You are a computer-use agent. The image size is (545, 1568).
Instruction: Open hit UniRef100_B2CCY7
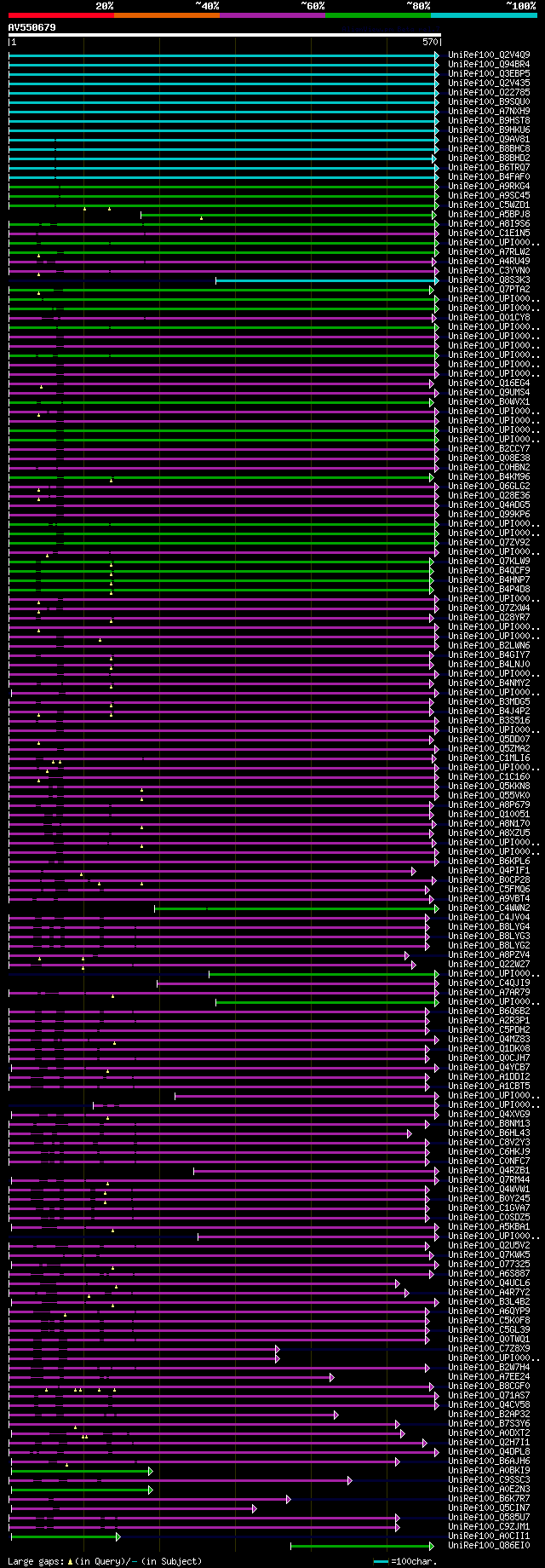click(x=489, y=448)
